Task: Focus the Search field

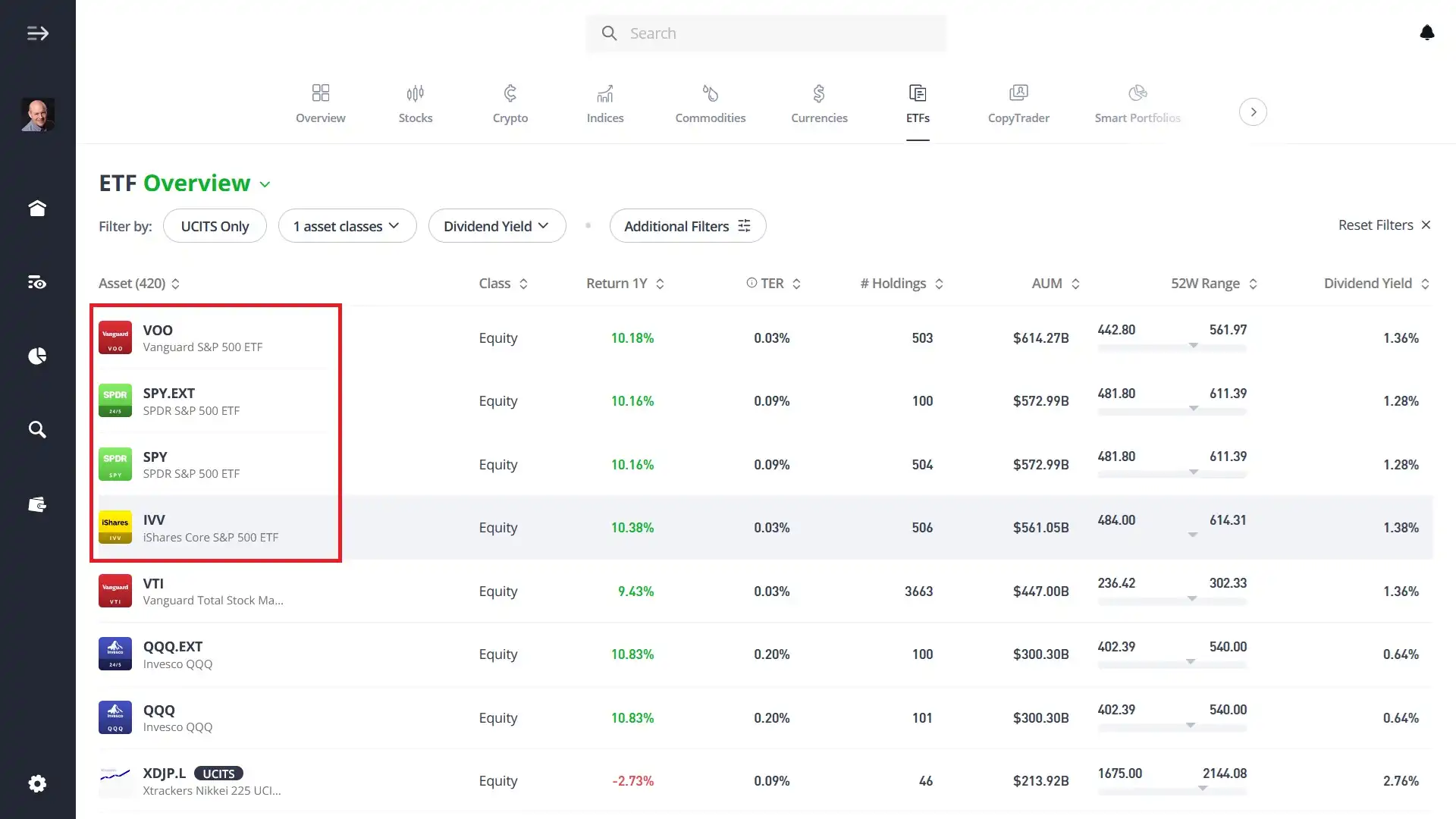Action: click(x=765, y=33)
